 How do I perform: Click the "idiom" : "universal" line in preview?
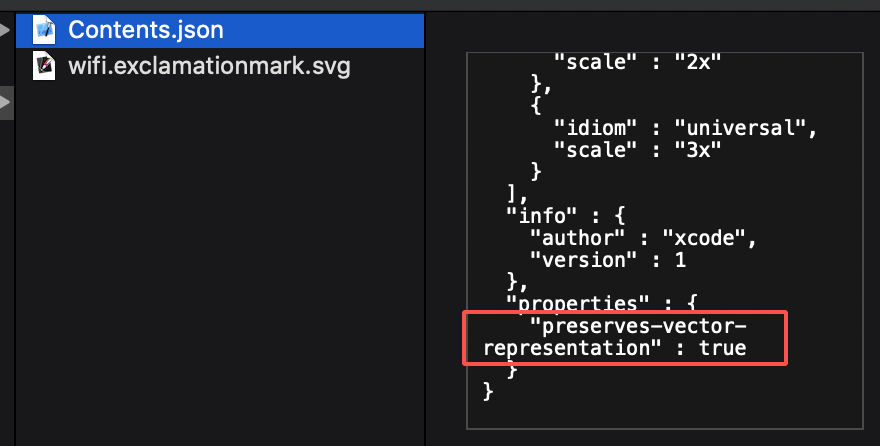(685, 128)
